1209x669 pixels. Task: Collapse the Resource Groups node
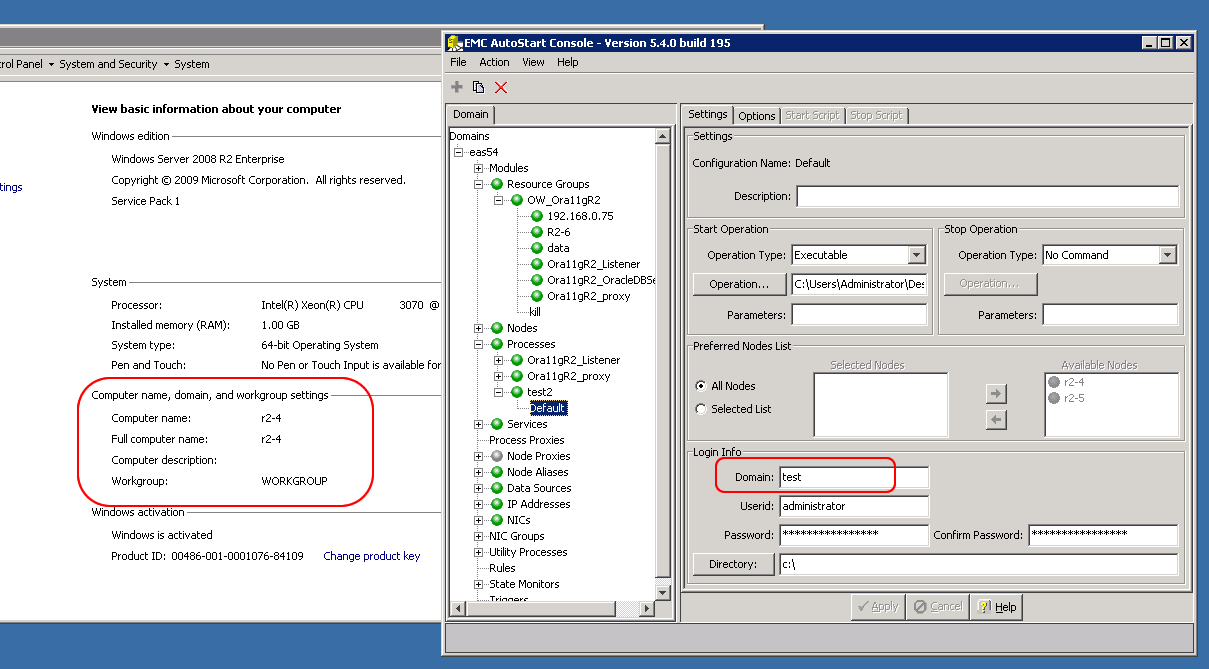coord(478,184)
